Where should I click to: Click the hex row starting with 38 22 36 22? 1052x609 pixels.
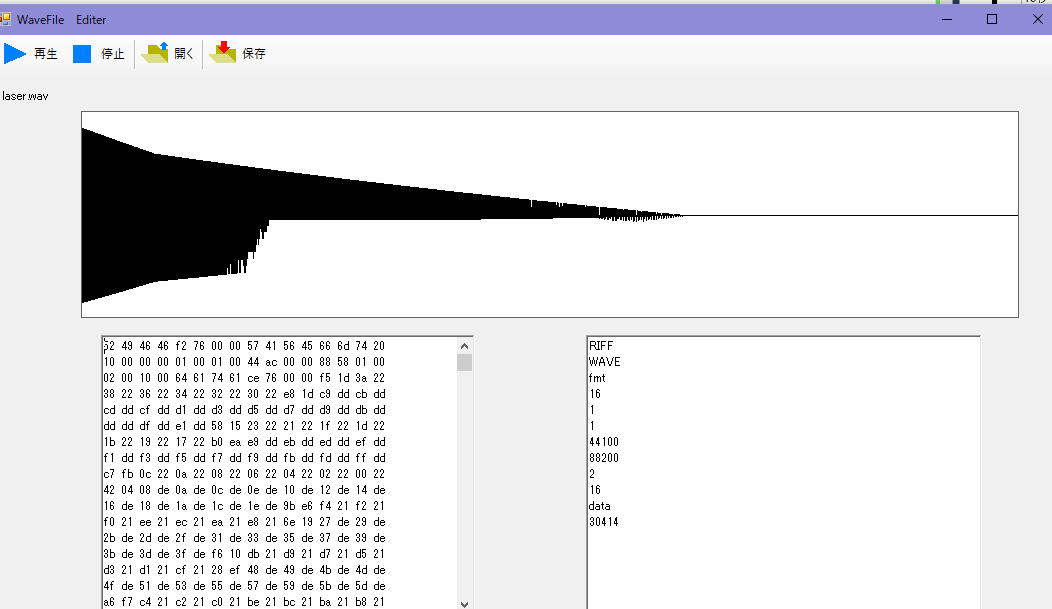[x=244, y=394]
